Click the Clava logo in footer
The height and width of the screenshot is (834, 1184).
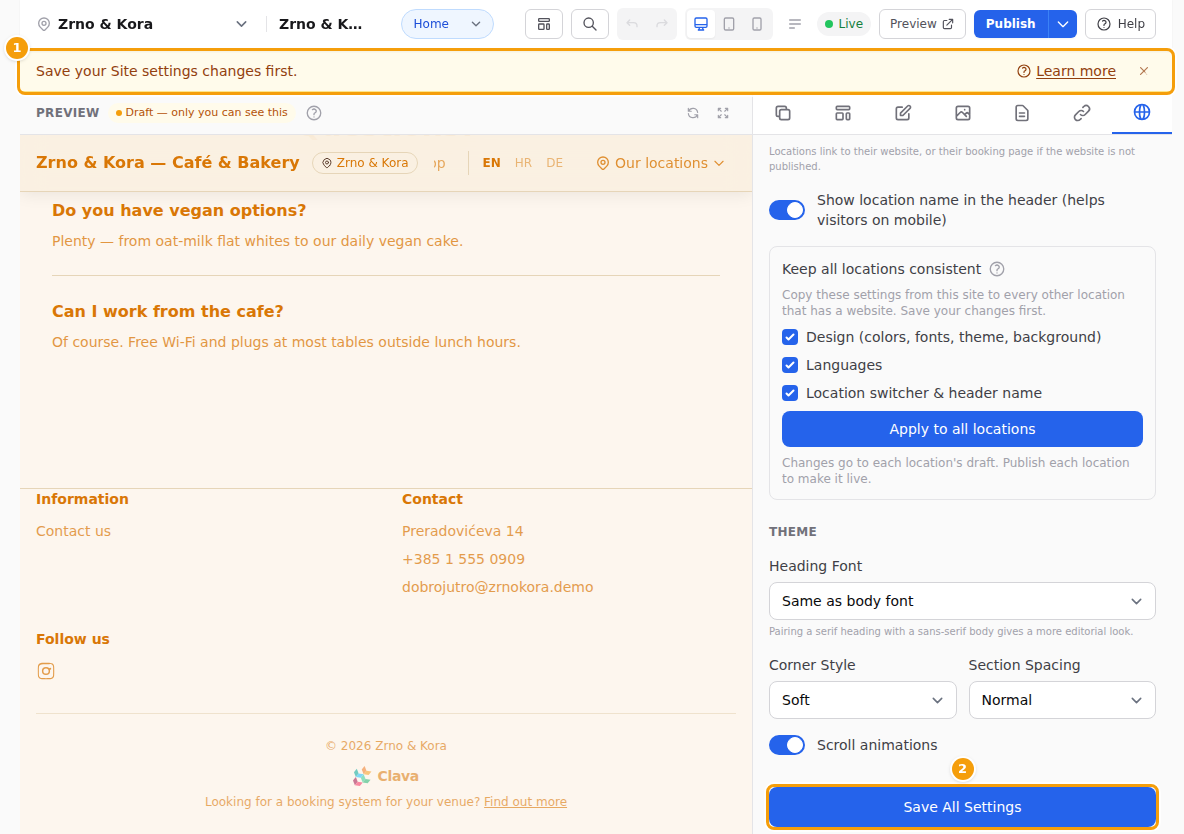[x=385, y=776]
